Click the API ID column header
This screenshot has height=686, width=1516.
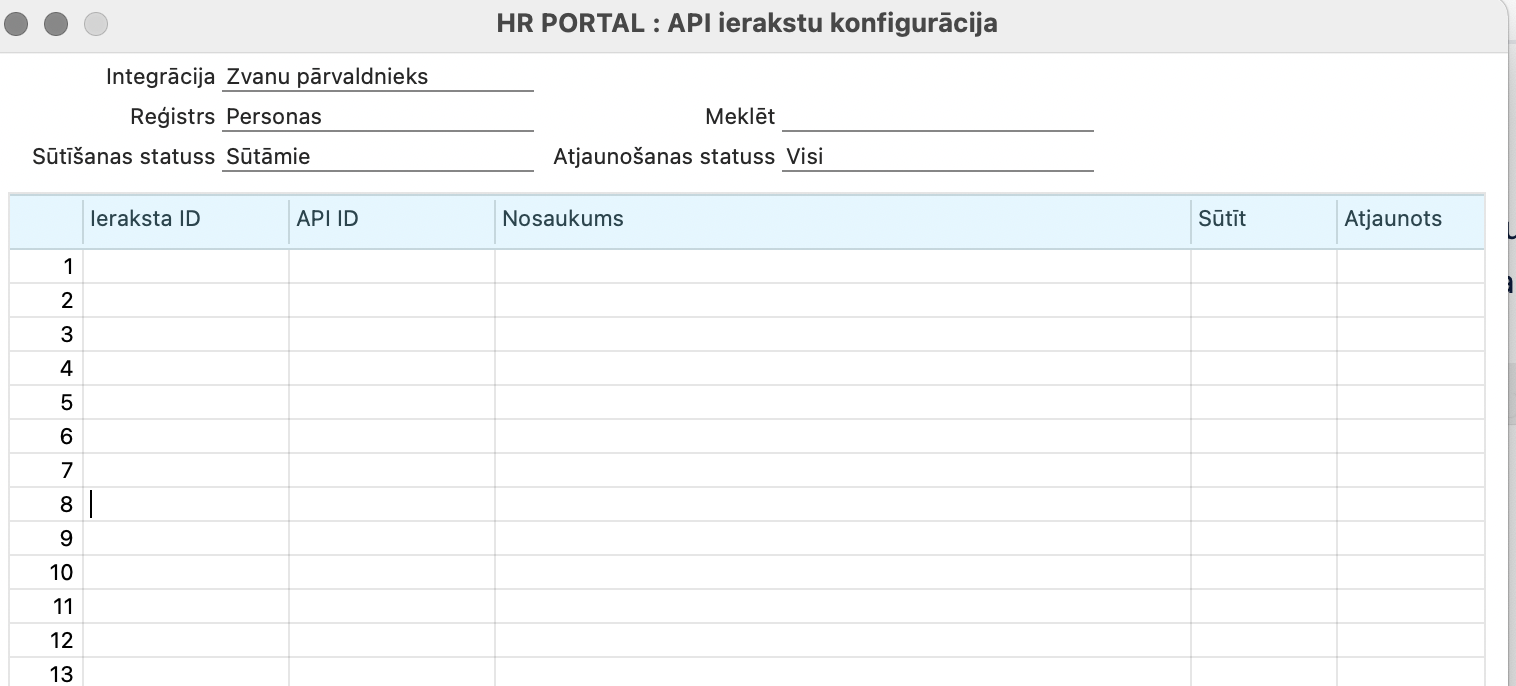pos(391,219)
